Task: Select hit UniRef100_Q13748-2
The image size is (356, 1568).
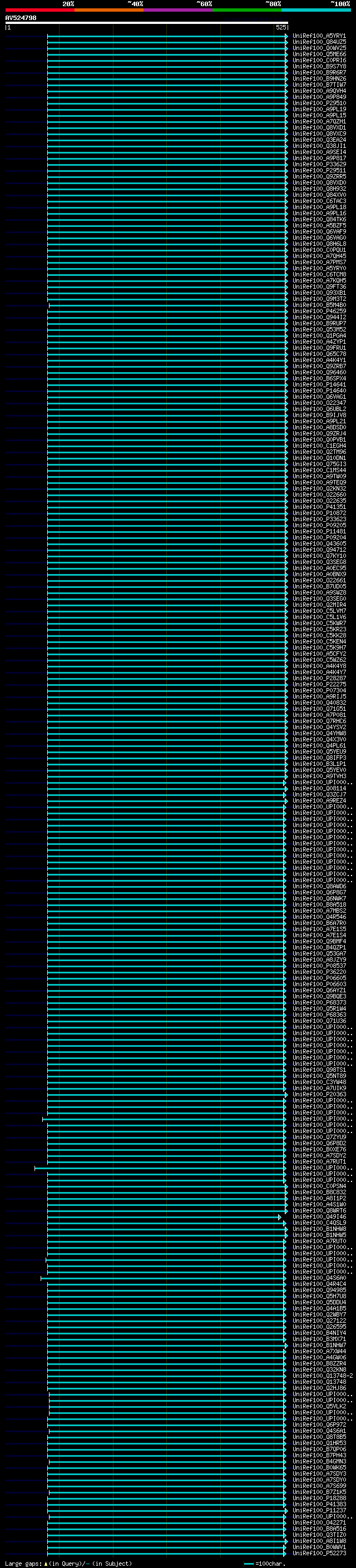Action: pos(323,1376)
